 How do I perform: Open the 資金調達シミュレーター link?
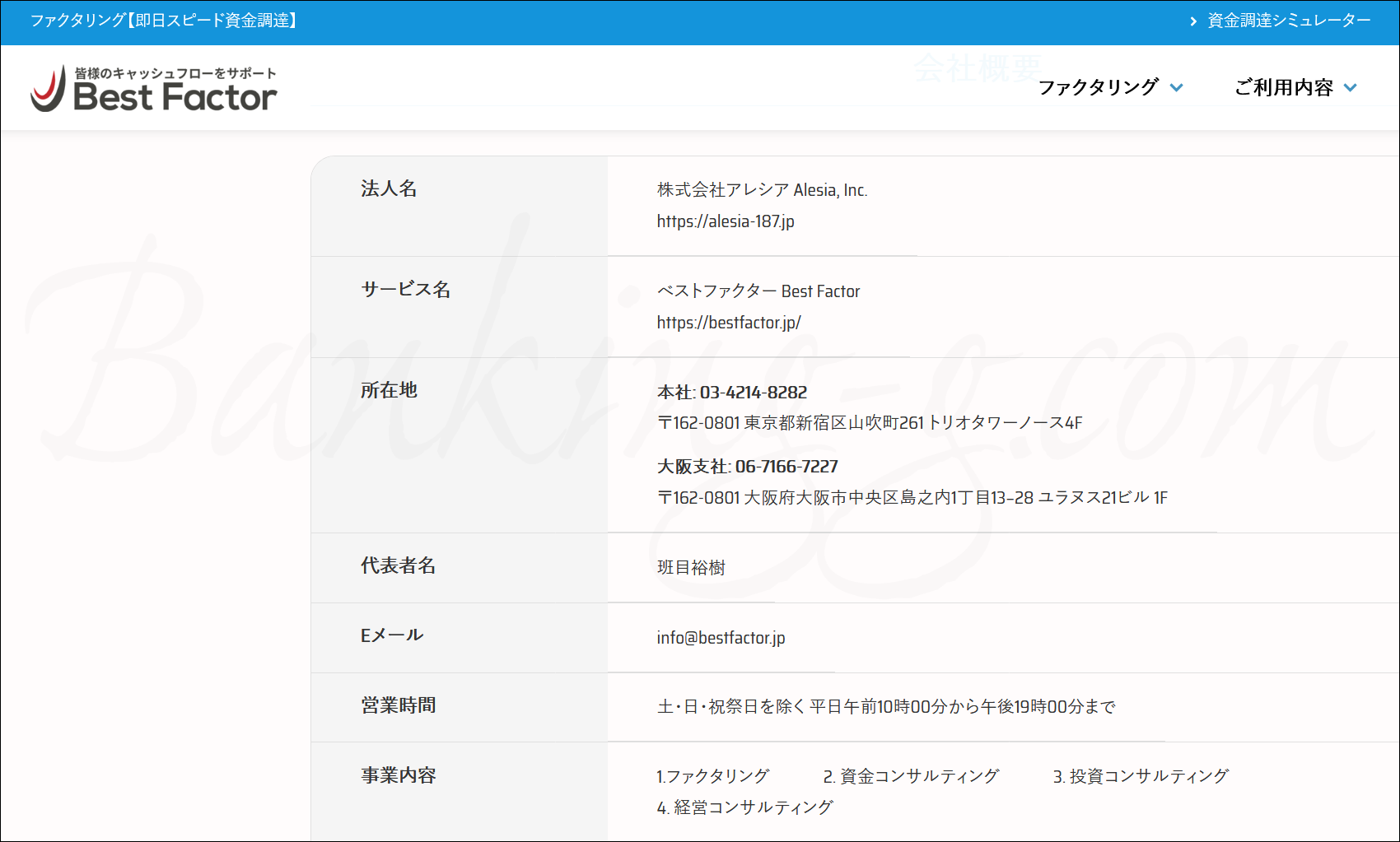pos(1289,21)
